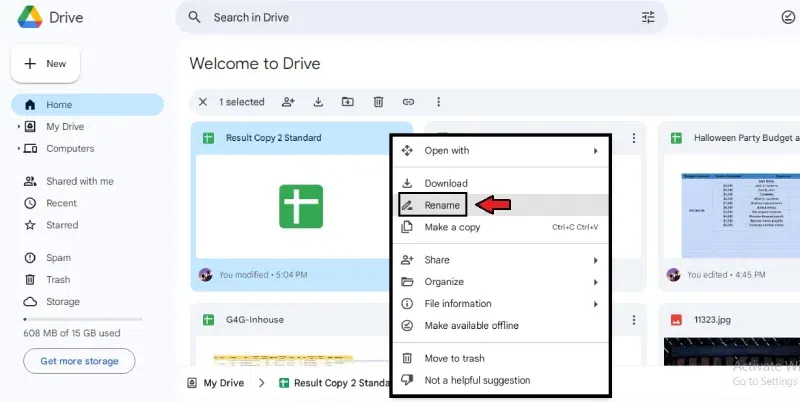Screen dimensions: 800x402
Task: Click the 1 selected label
Action: pos(242,102)
